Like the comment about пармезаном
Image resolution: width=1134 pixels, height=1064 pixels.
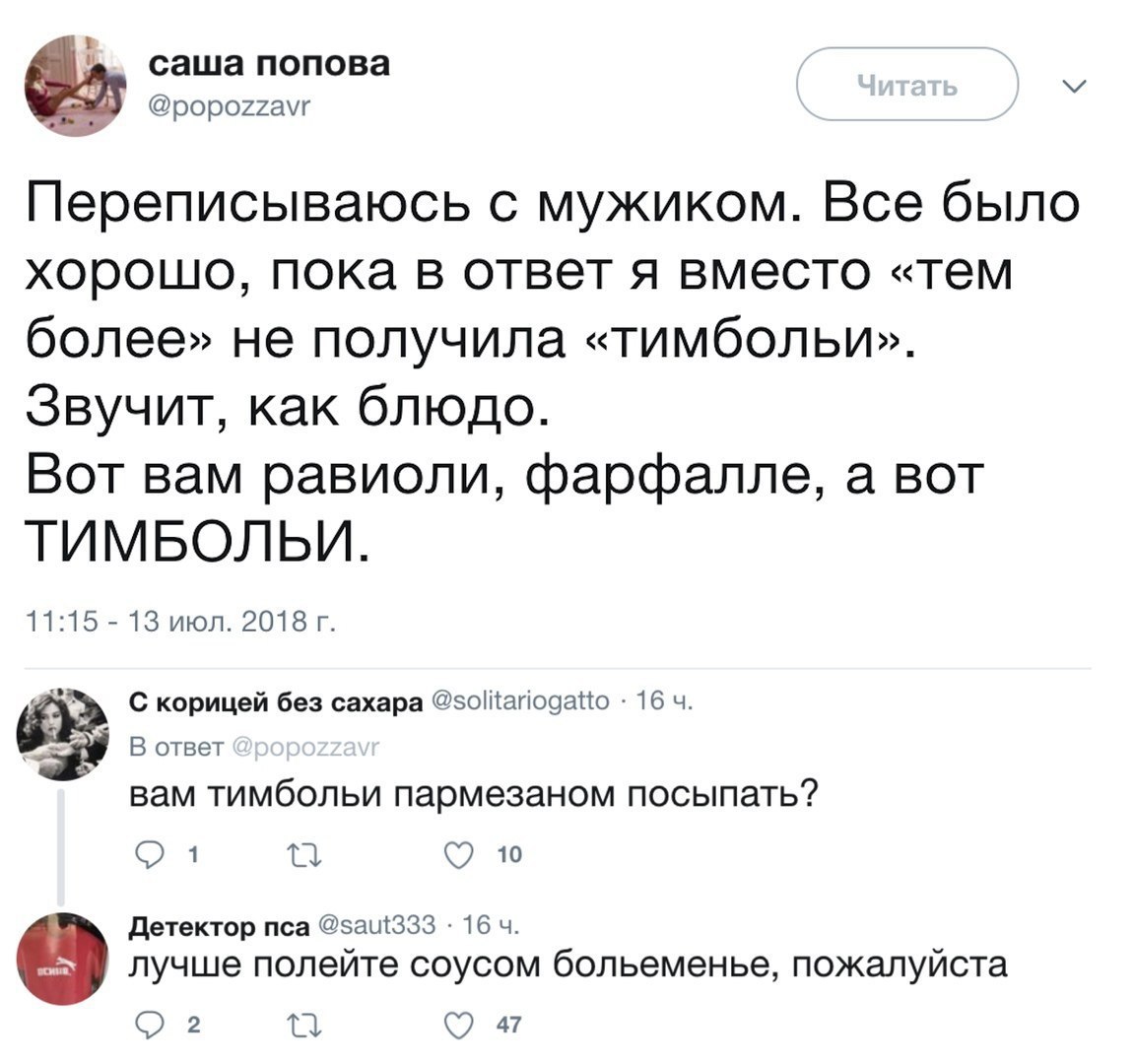[x=458, y=855]
